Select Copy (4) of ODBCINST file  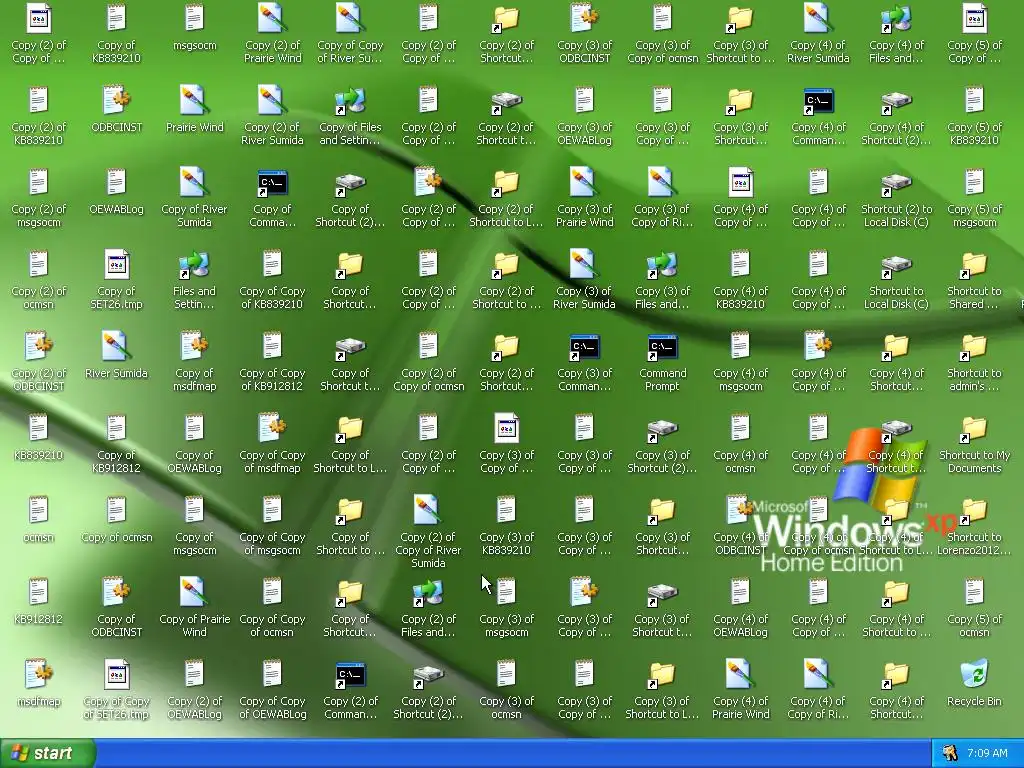point(740,511)
